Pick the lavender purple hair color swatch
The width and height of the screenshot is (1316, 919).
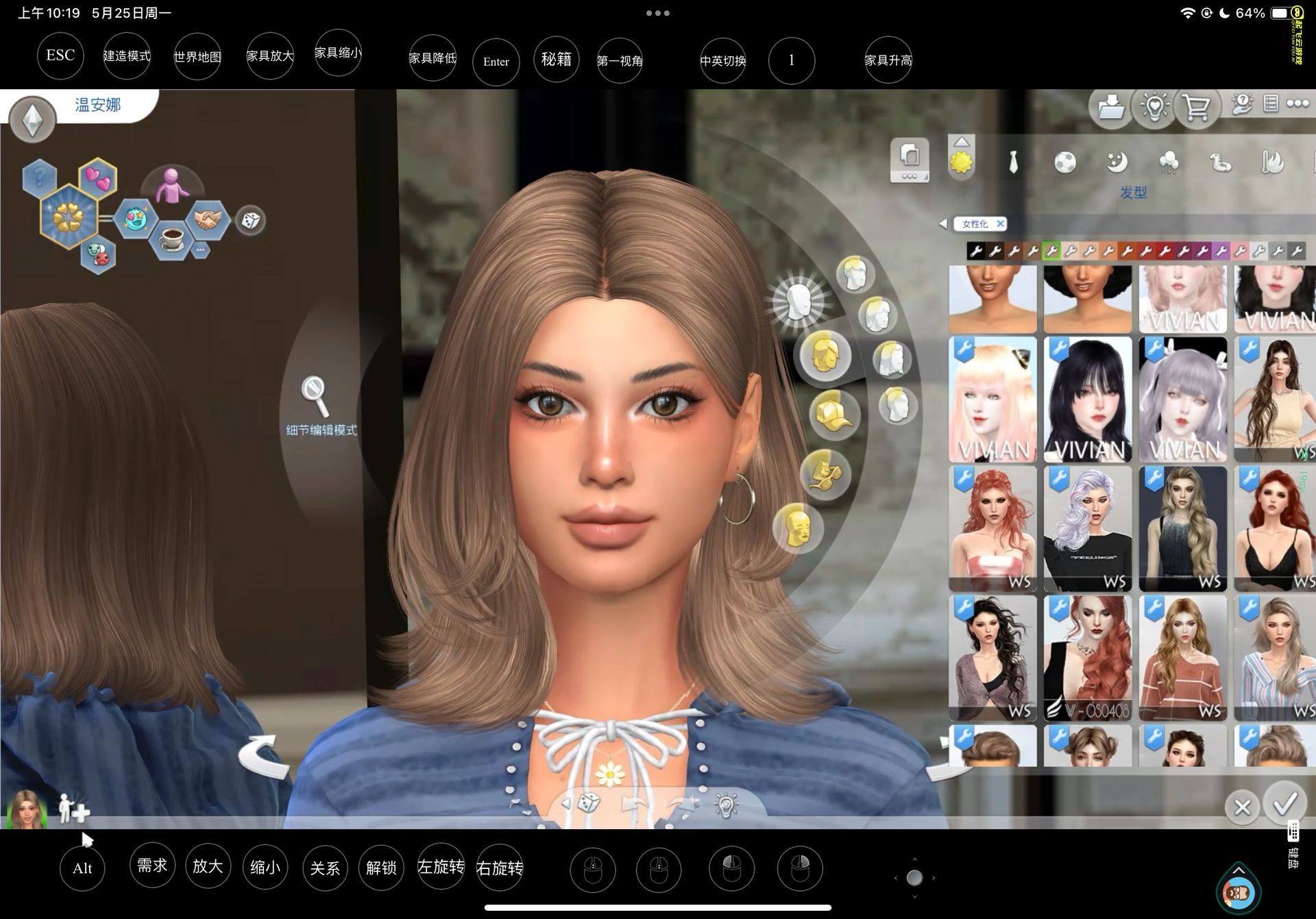(1221, 252)
